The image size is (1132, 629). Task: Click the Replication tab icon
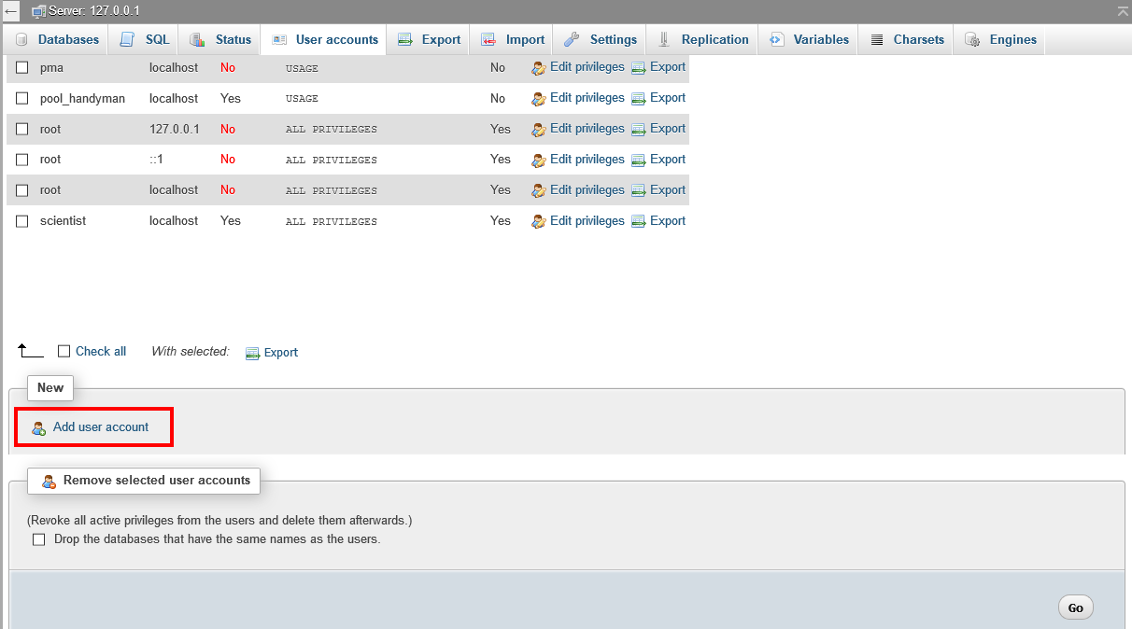[x=664, y=40]
